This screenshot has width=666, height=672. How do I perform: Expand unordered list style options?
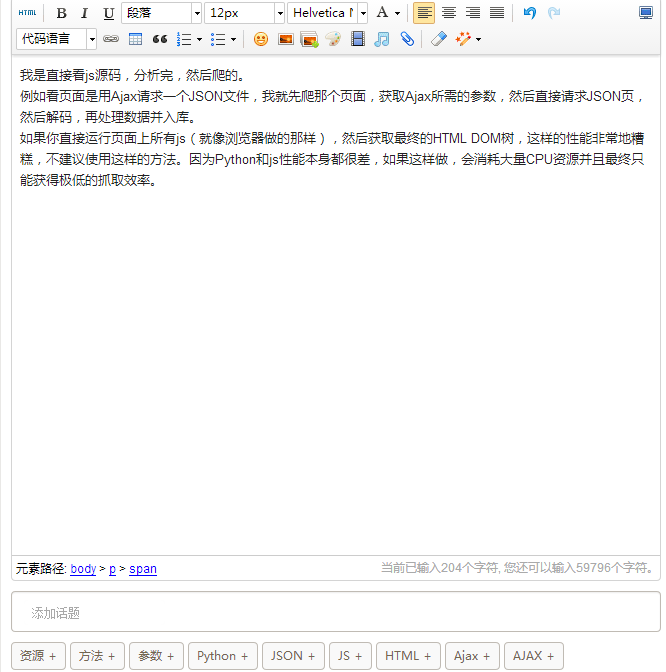click(x=233, y=39)
